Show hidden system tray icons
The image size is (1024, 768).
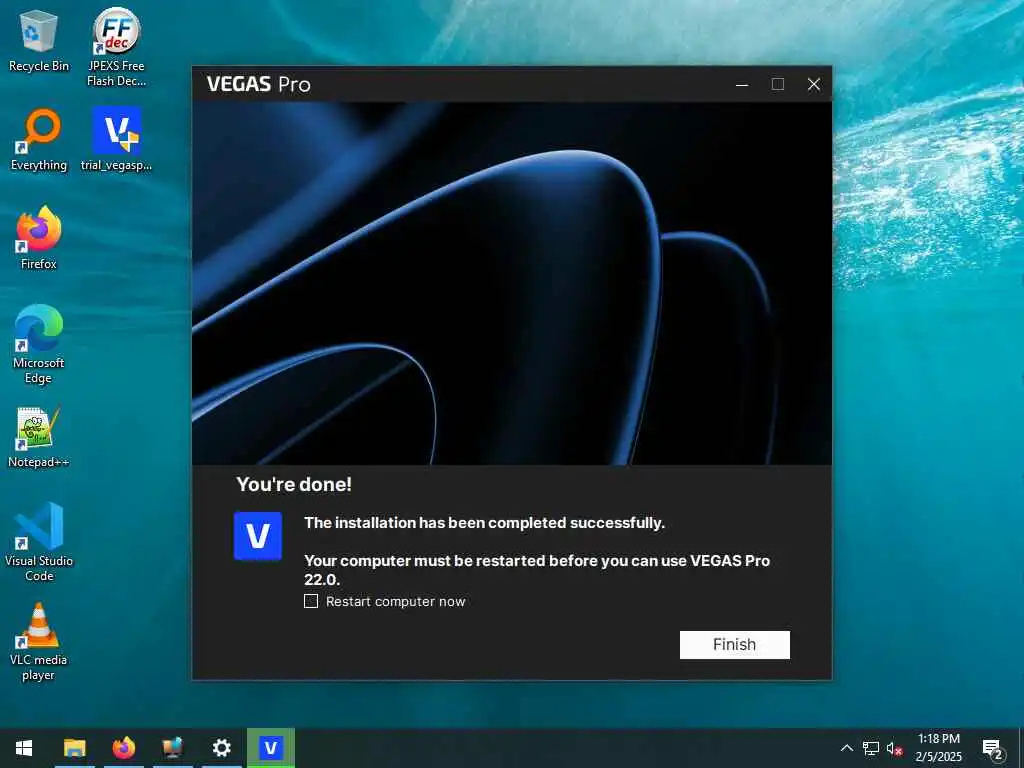[x=846, y=748]
